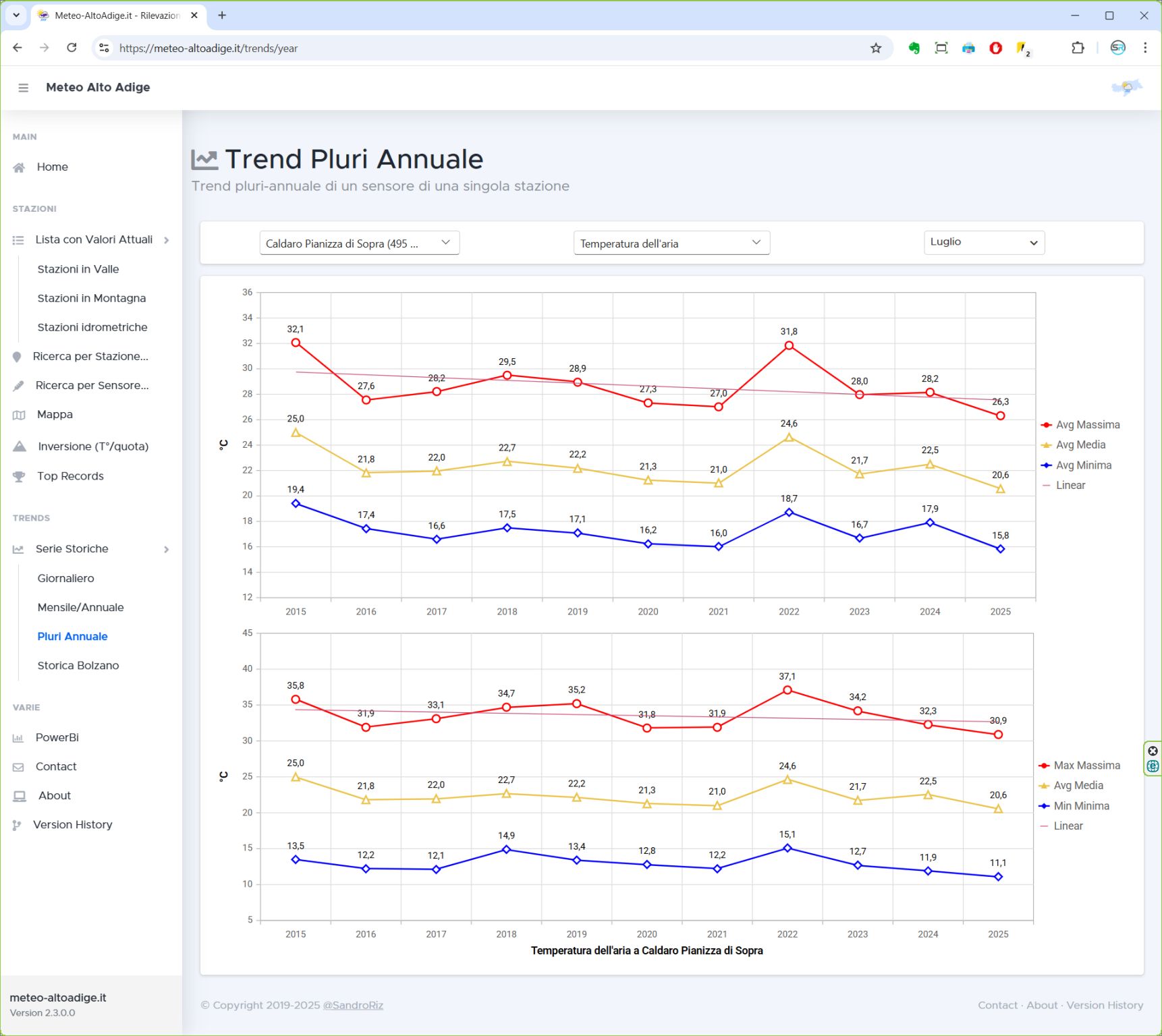Open Storica Bolzano trend page
This screenshot has width=1162, height=1036.
coord(78,665)
